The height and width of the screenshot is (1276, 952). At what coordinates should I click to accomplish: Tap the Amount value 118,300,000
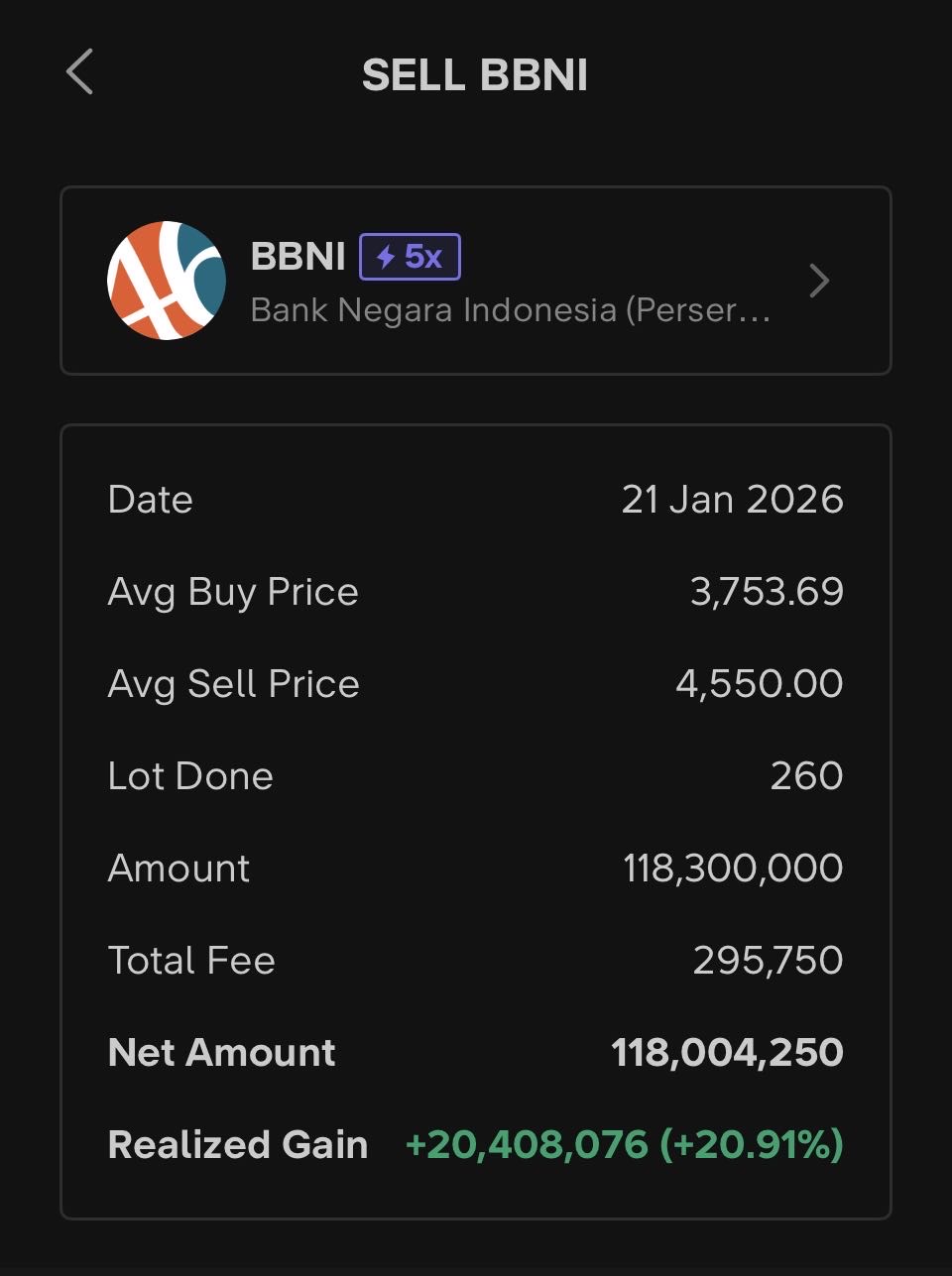point(733,868)
